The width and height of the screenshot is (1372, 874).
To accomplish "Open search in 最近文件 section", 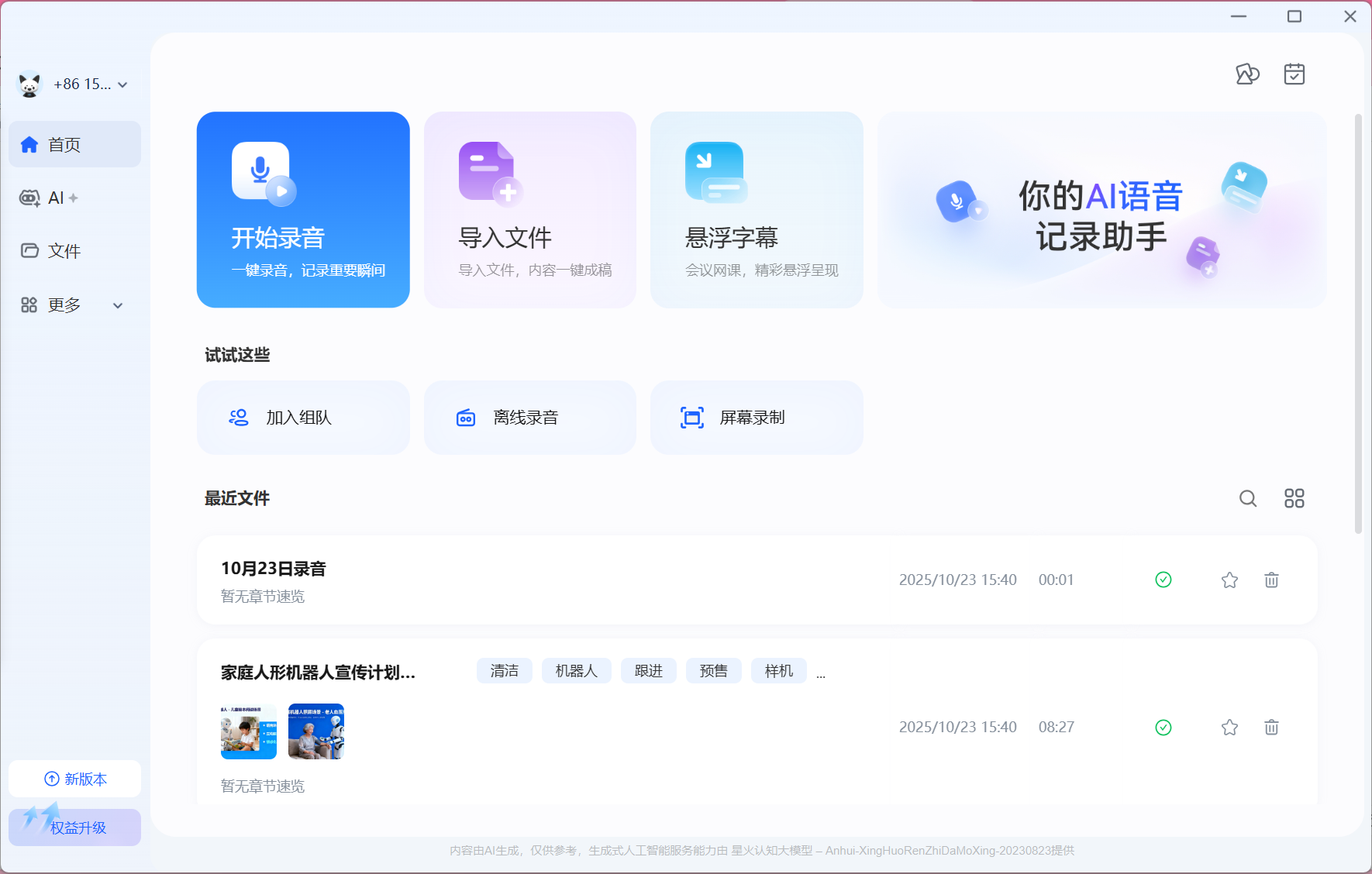I will point(1247,498).
